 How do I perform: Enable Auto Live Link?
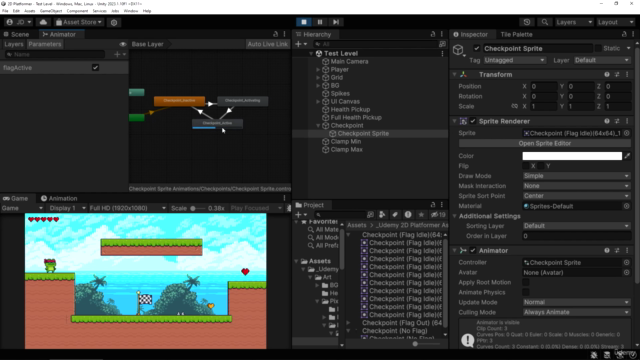(x=267, y=44)
